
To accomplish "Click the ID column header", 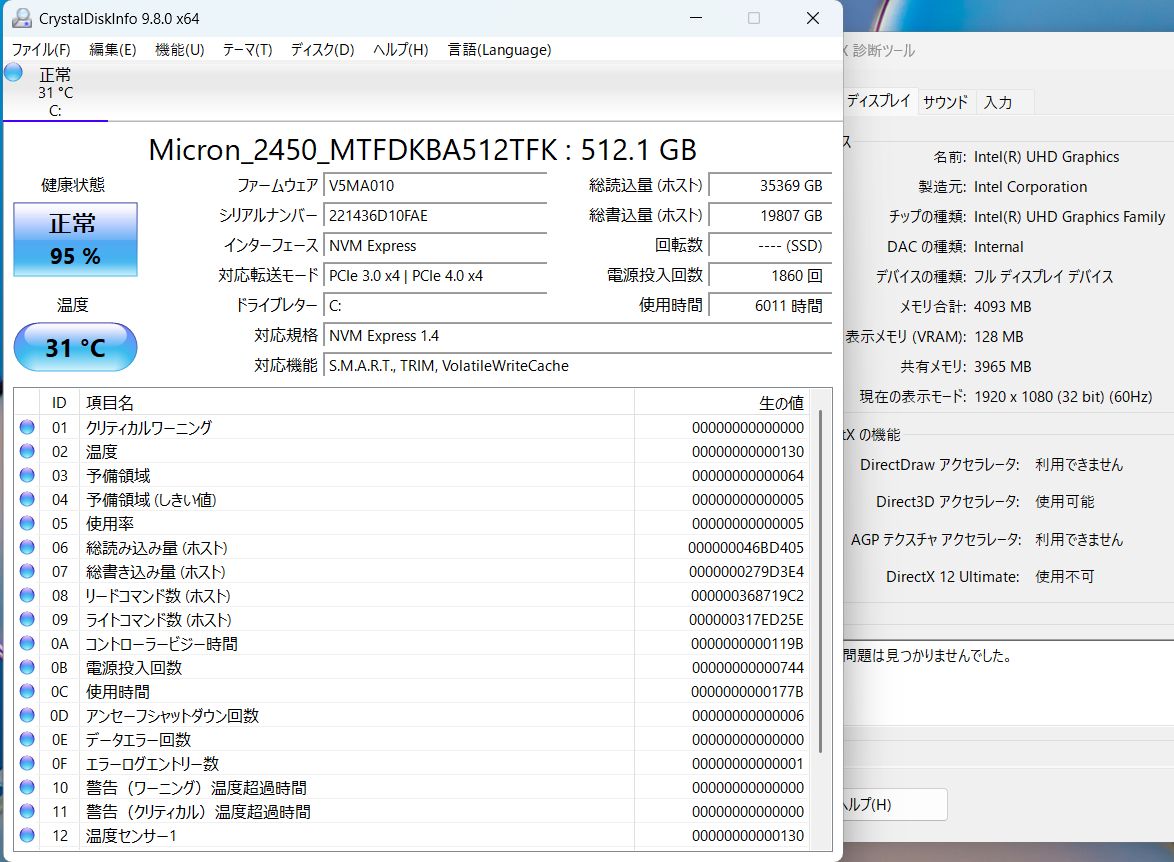I will click(x=59, y=403).
